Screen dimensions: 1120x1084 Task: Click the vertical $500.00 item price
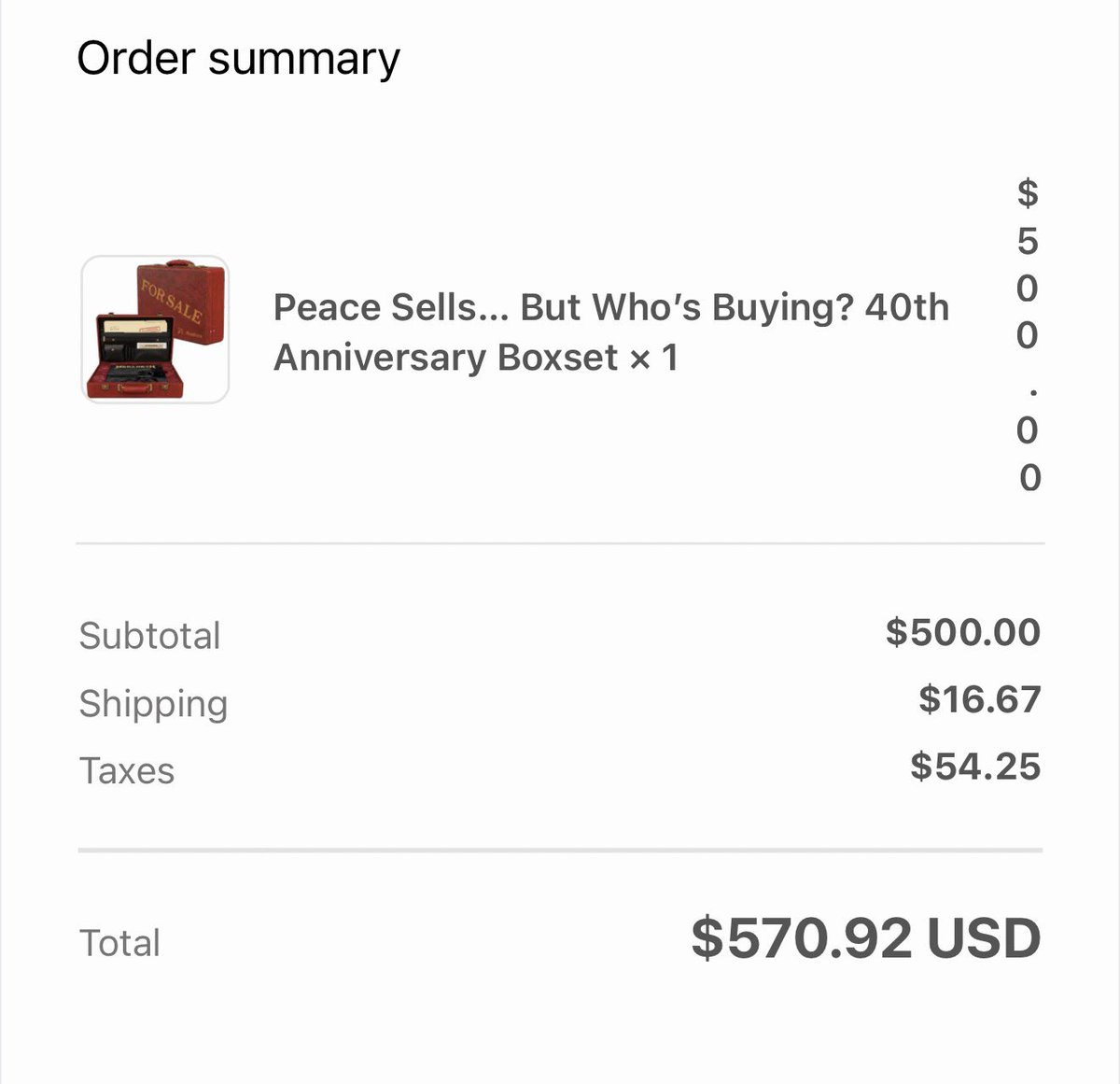pos(1028,334)
